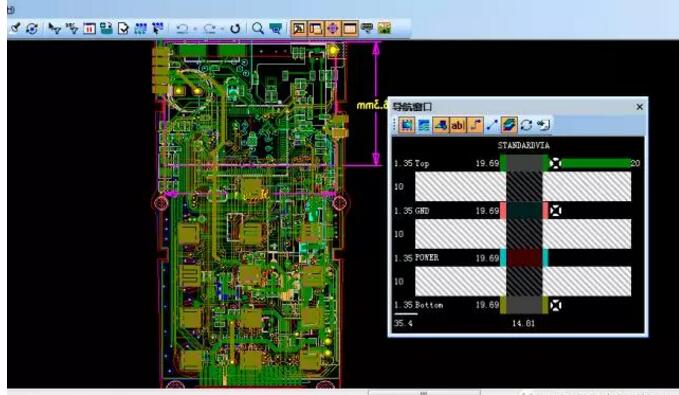
Task: Click the red pause-like window icon
Action: (89, 29)
